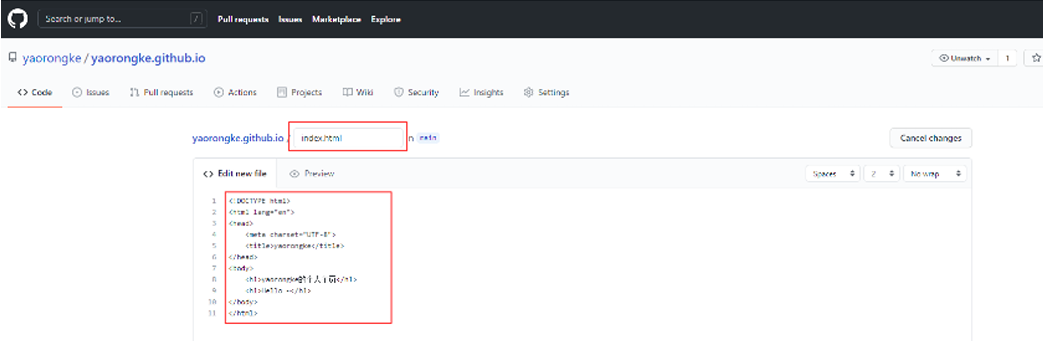Image resolution: width=1043 pixels, height=361 pixels.
Task: Open the Explore page
Action: [386, 19]
